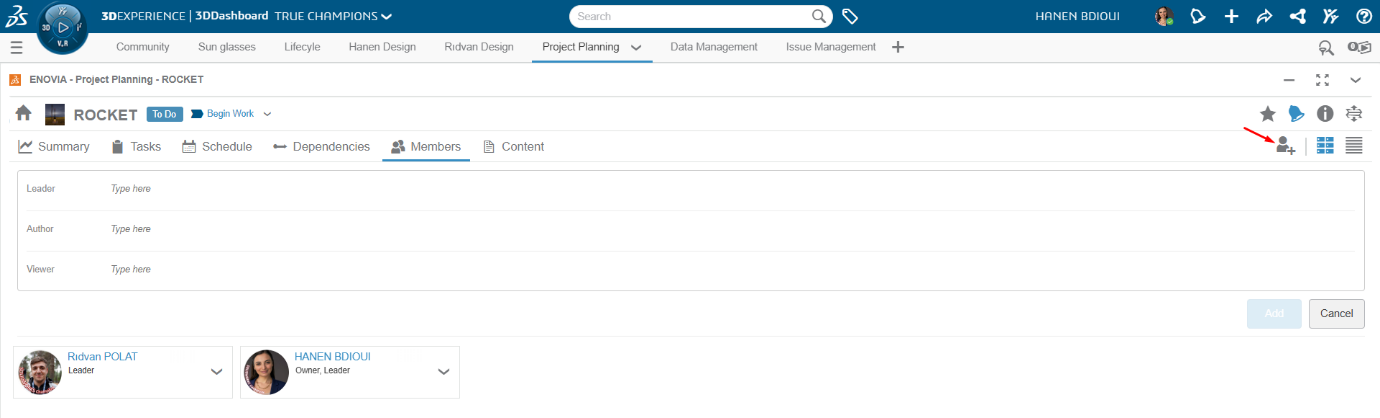The height and width of the screenshot is (418, 1380).
Task: Open the Lifecyle tab
Action: 302,47
